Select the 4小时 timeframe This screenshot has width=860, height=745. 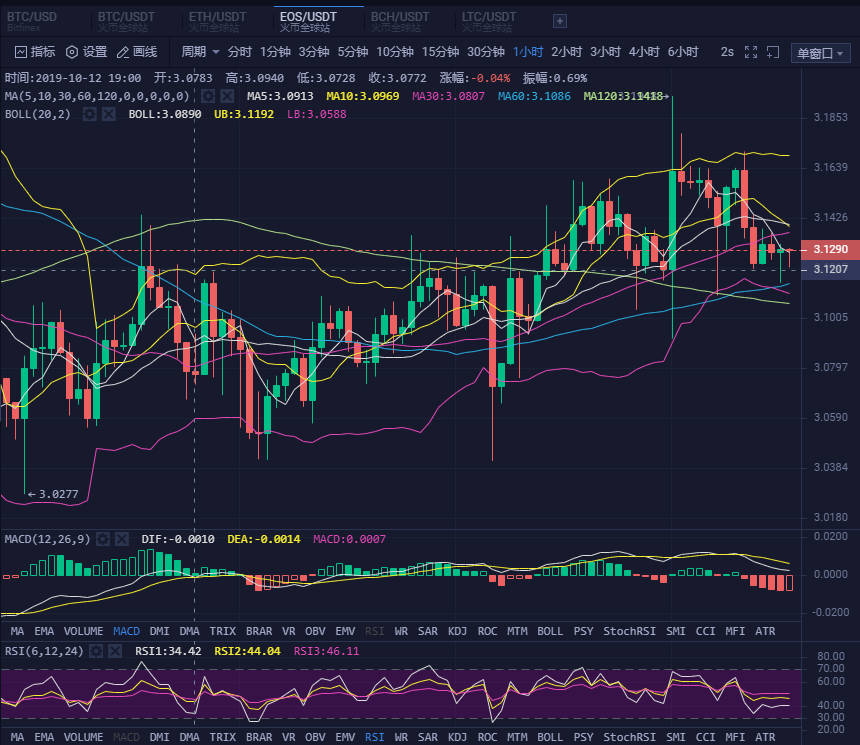pos(644,52)
